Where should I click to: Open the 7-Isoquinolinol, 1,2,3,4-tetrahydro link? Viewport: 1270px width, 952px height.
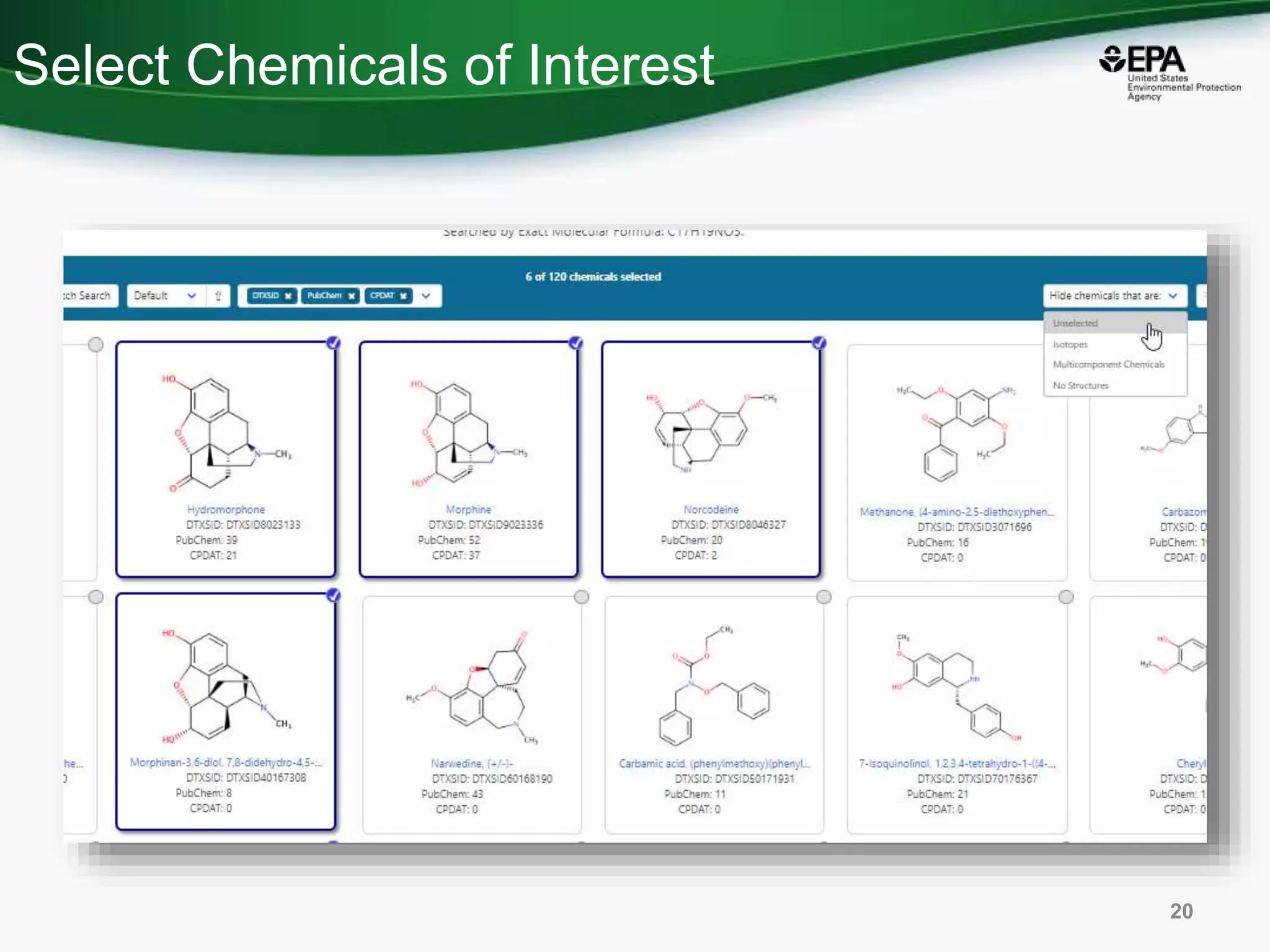tap(957, 764)
